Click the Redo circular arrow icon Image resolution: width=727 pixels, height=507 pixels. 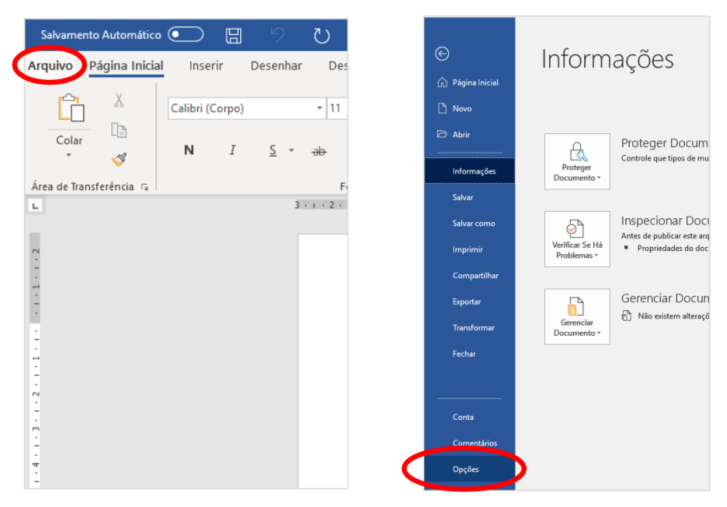(x=321, y=36)
